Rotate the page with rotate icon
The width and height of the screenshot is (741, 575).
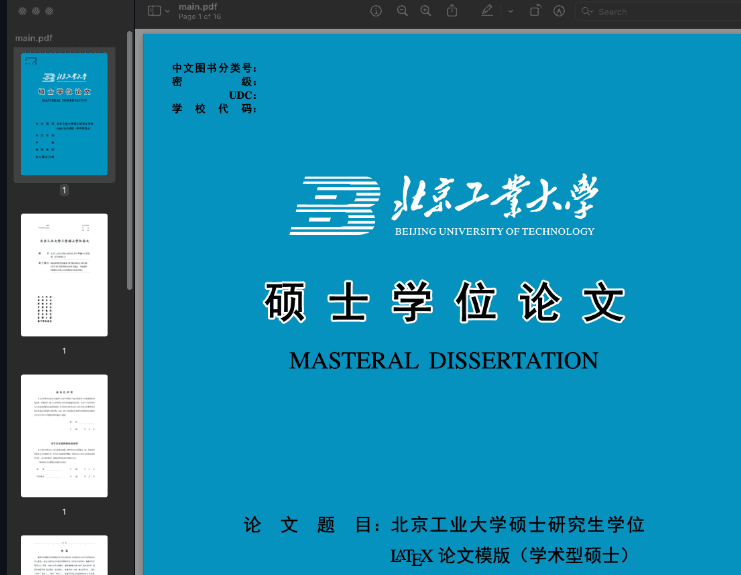(x=535, y=11)
